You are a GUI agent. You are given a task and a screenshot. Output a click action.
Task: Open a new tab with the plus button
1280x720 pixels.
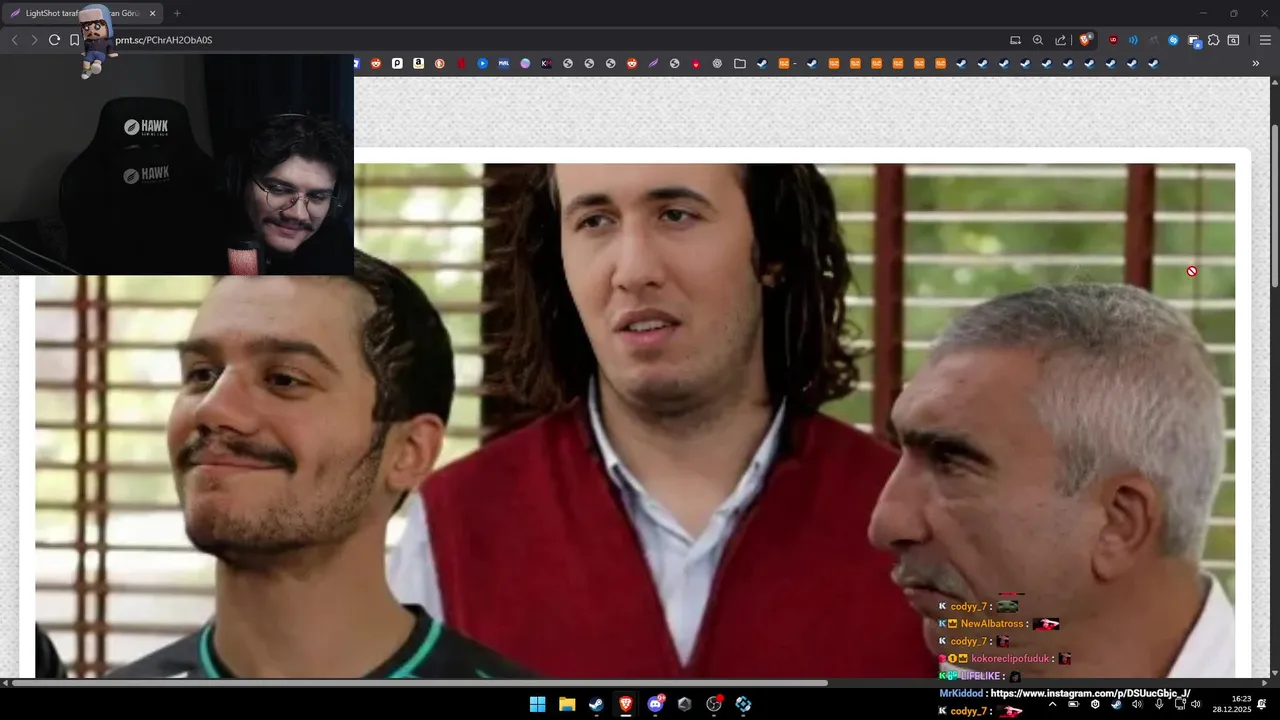tap(177, 13)
